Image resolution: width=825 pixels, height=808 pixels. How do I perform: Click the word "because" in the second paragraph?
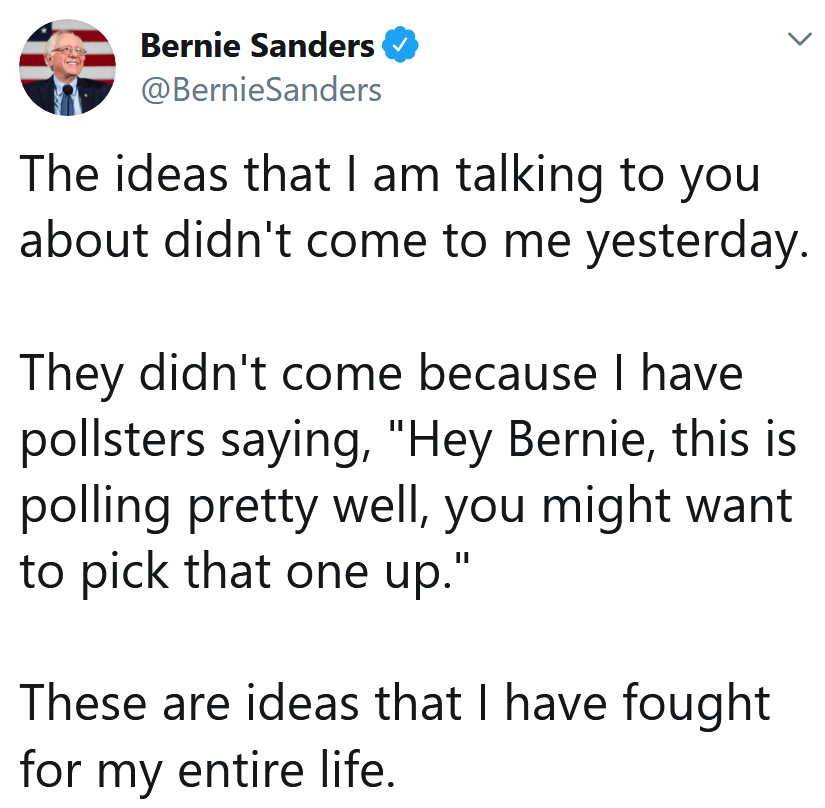coord(508,375)
